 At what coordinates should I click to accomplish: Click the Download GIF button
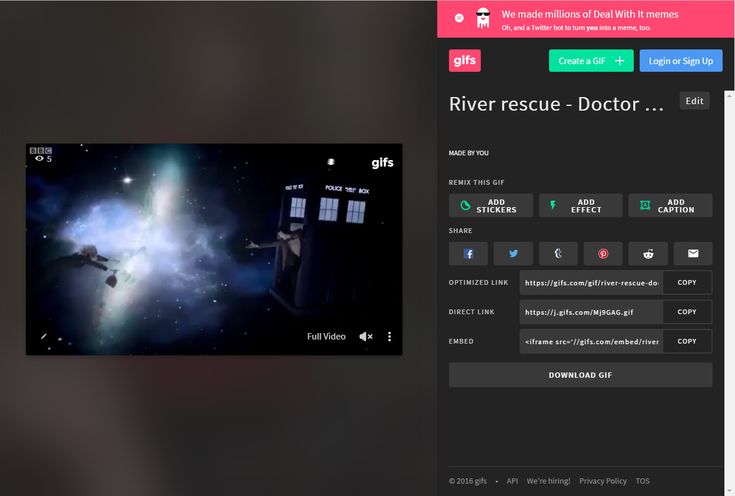tap(580, 375)
